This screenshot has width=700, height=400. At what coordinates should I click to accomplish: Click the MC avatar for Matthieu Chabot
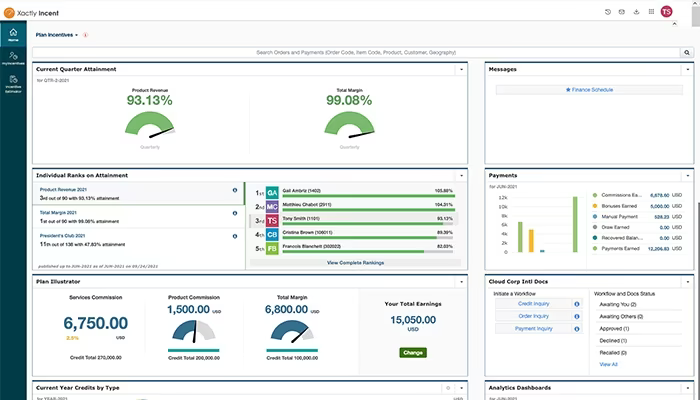[272, 207]
